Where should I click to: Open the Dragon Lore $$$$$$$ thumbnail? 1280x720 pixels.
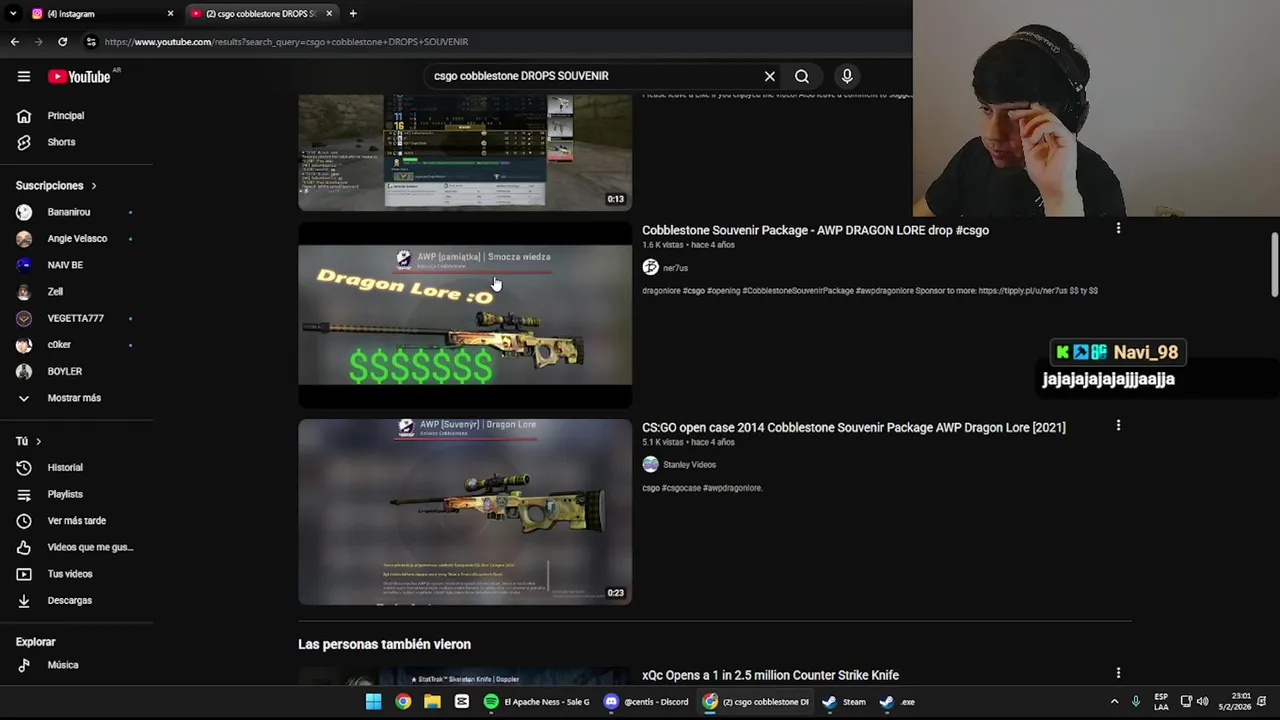[x=465, y=315]
